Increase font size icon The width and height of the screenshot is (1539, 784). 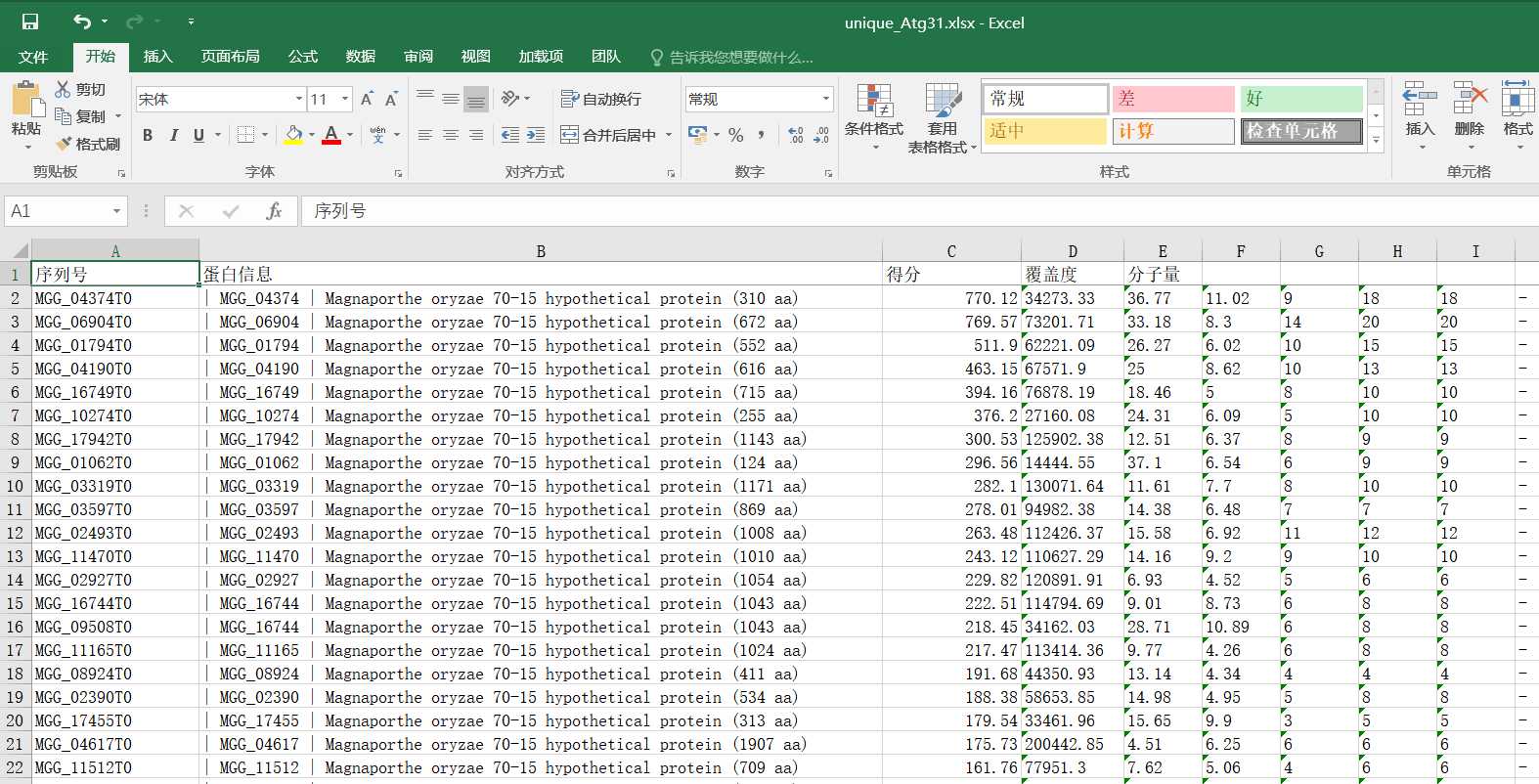(x=367, y=99)
